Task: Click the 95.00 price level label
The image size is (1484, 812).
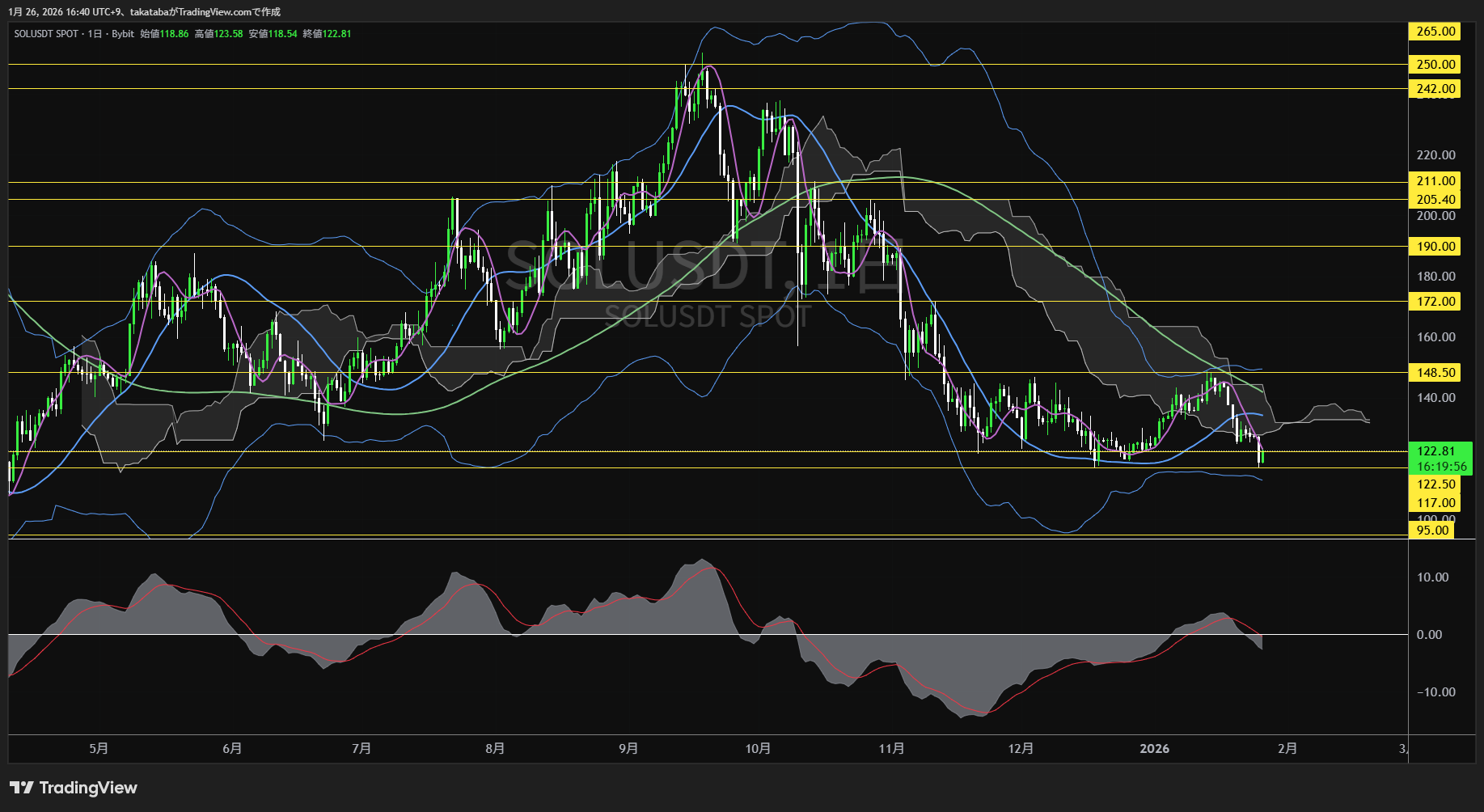Action: pyautogui.click(x=1432, y=531)
